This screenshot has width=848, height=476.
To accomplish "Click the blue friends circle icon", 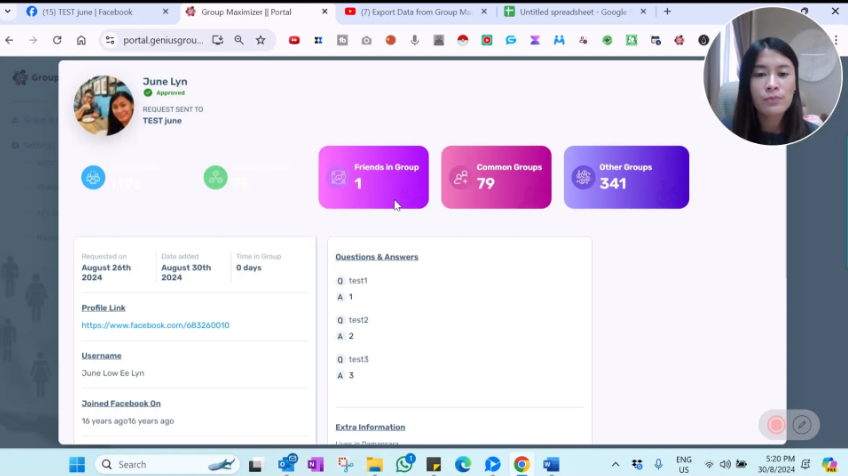I will (x=93, y=178).
